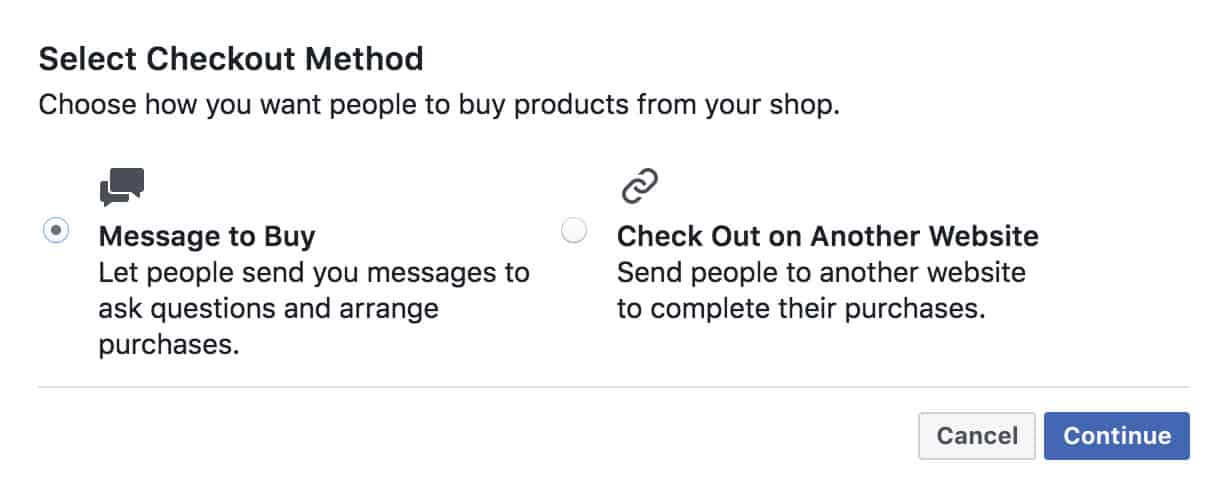The height and width of the screenshot is (498, 1230).
Task: Click the 'to complete their purchases.' line
Action: 801,309
